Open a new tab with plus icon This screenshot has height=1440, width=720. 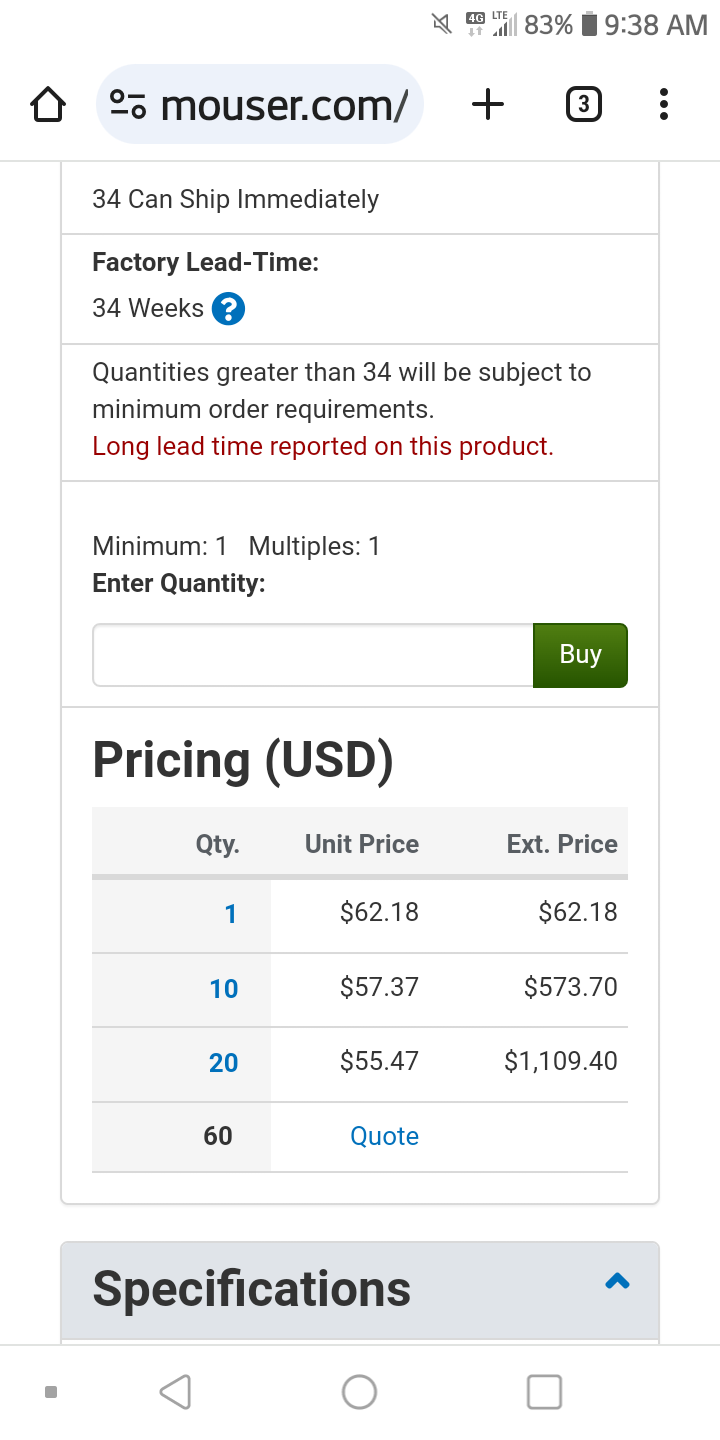point(487,104)
